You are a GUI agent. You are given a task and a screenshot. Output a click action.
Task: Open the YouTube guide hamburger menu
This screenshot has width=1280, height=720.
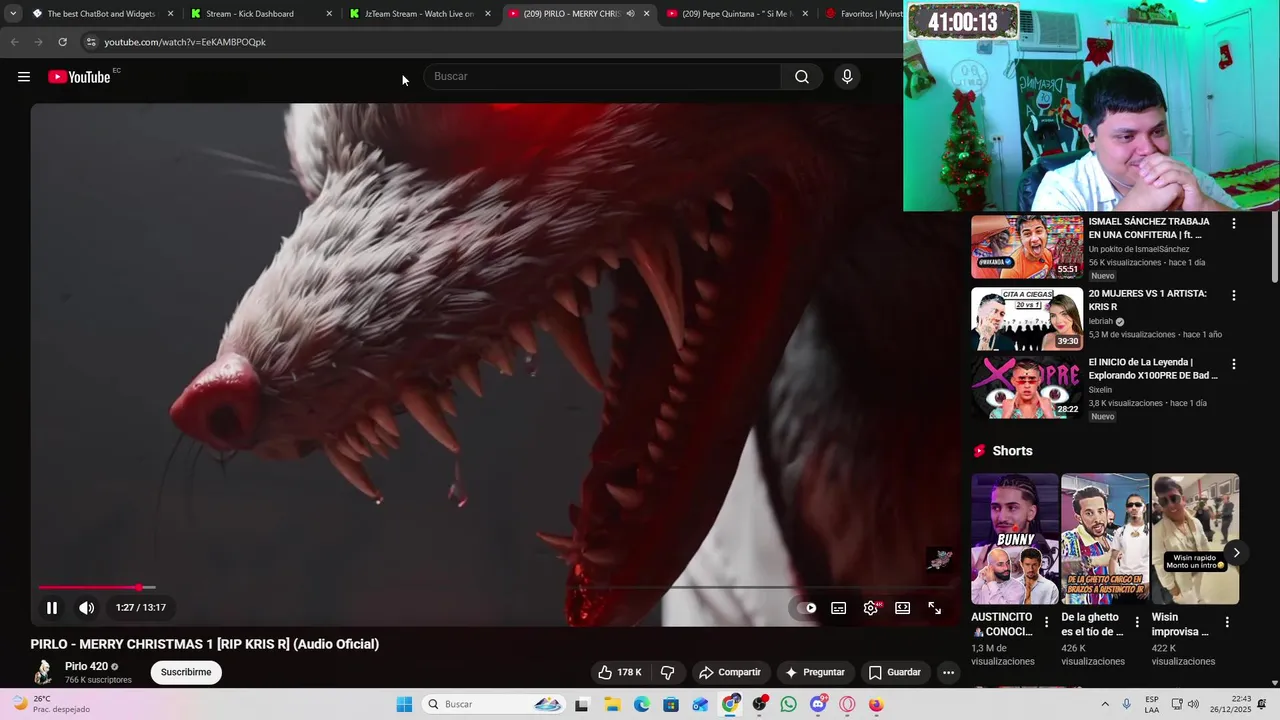[x=24, y=77]
